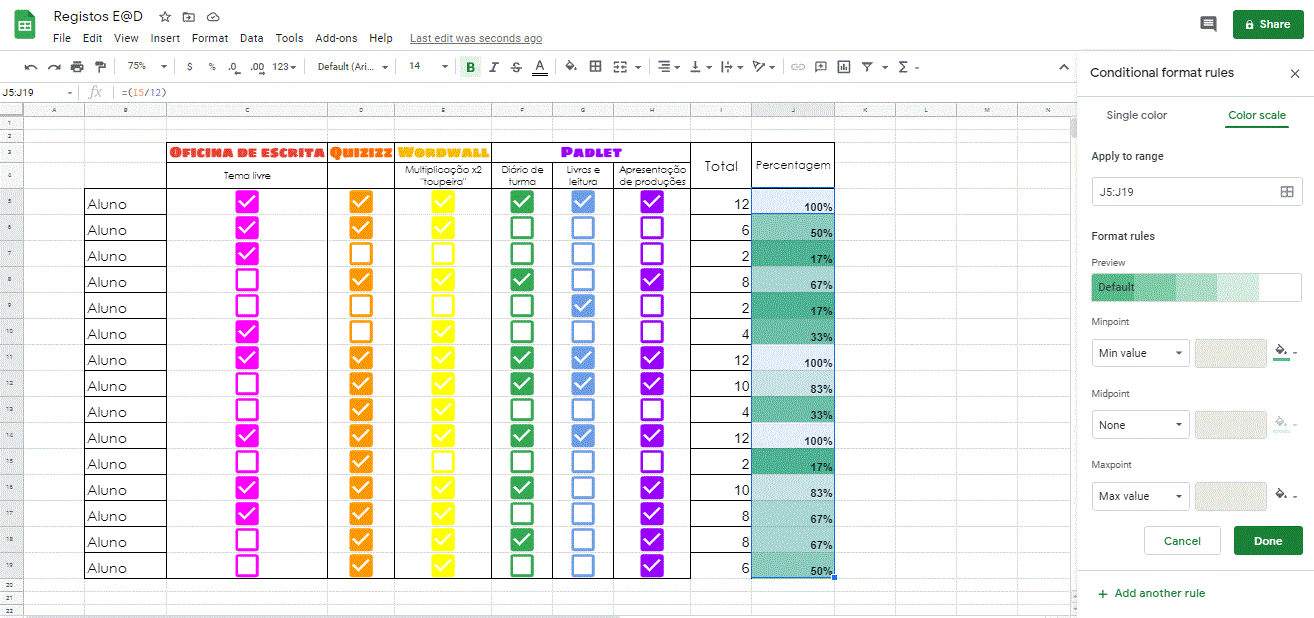
Task: Hide the toolbar menus with chevron
Action: 1064,67
